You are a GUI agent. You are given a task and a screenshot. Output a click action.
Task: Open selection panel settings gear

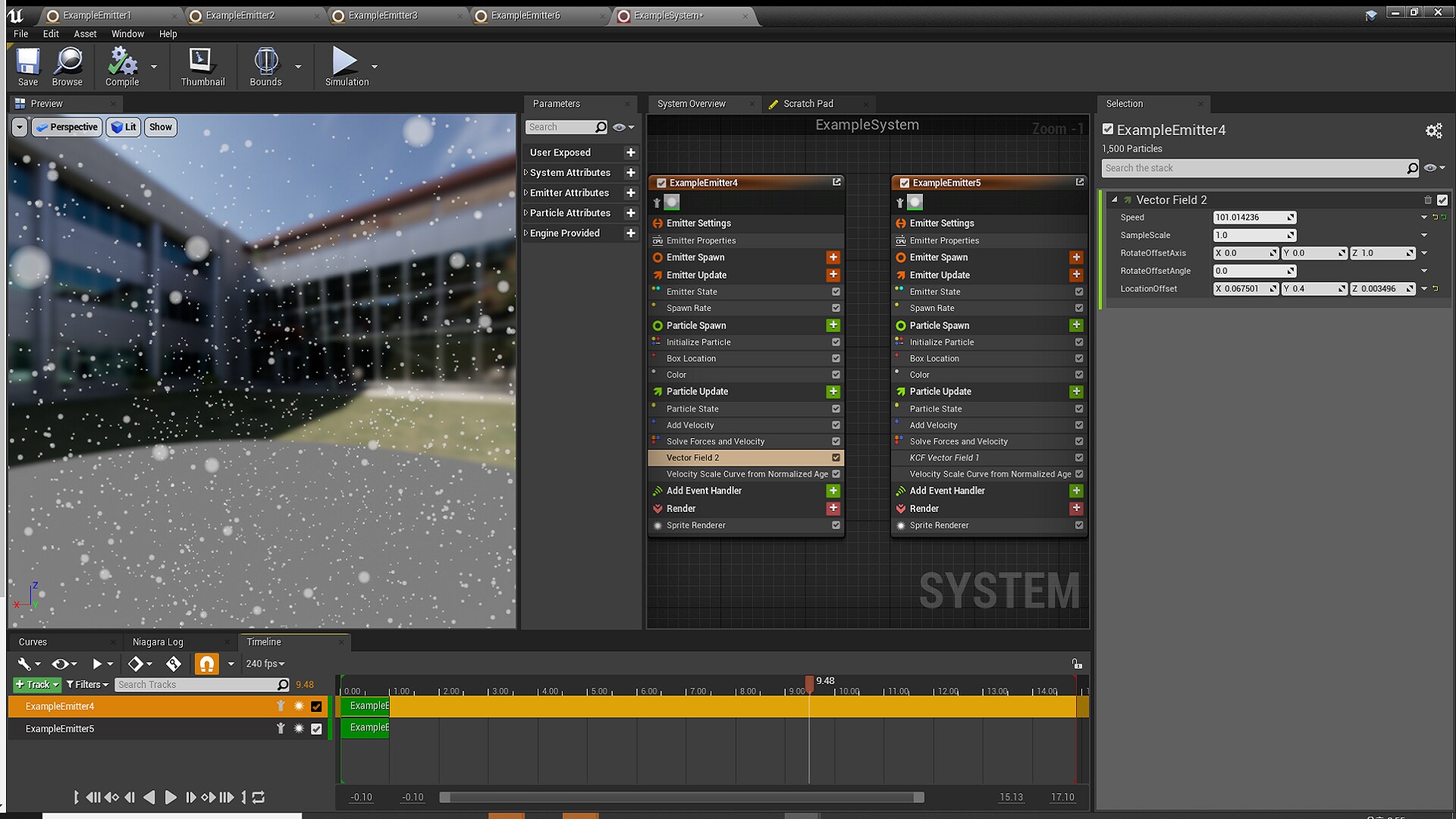[1433, 131]
